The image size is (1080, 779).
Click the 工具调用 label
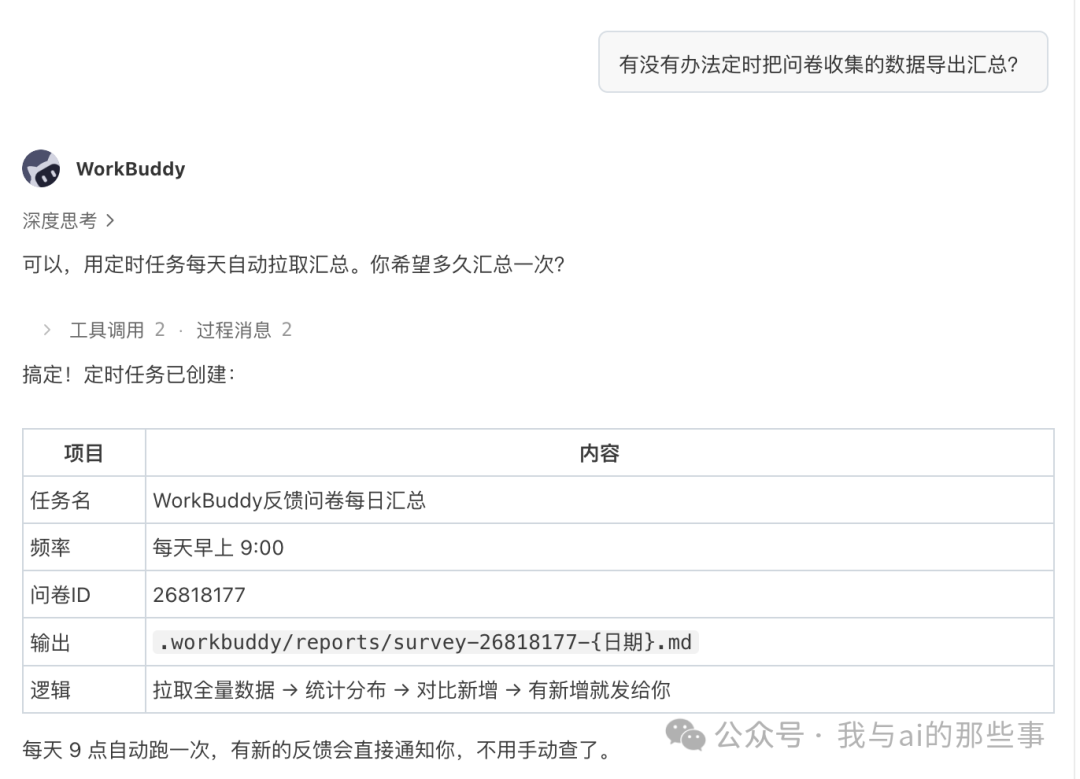pyautogui.click(x=107, y=330)
